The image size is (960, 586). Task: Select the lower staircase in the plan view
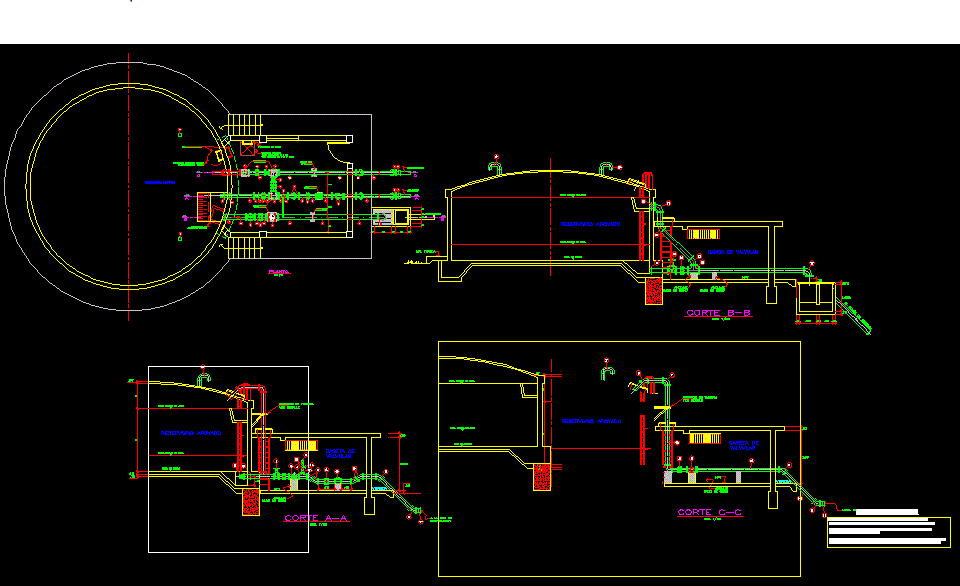pos(245,248)
